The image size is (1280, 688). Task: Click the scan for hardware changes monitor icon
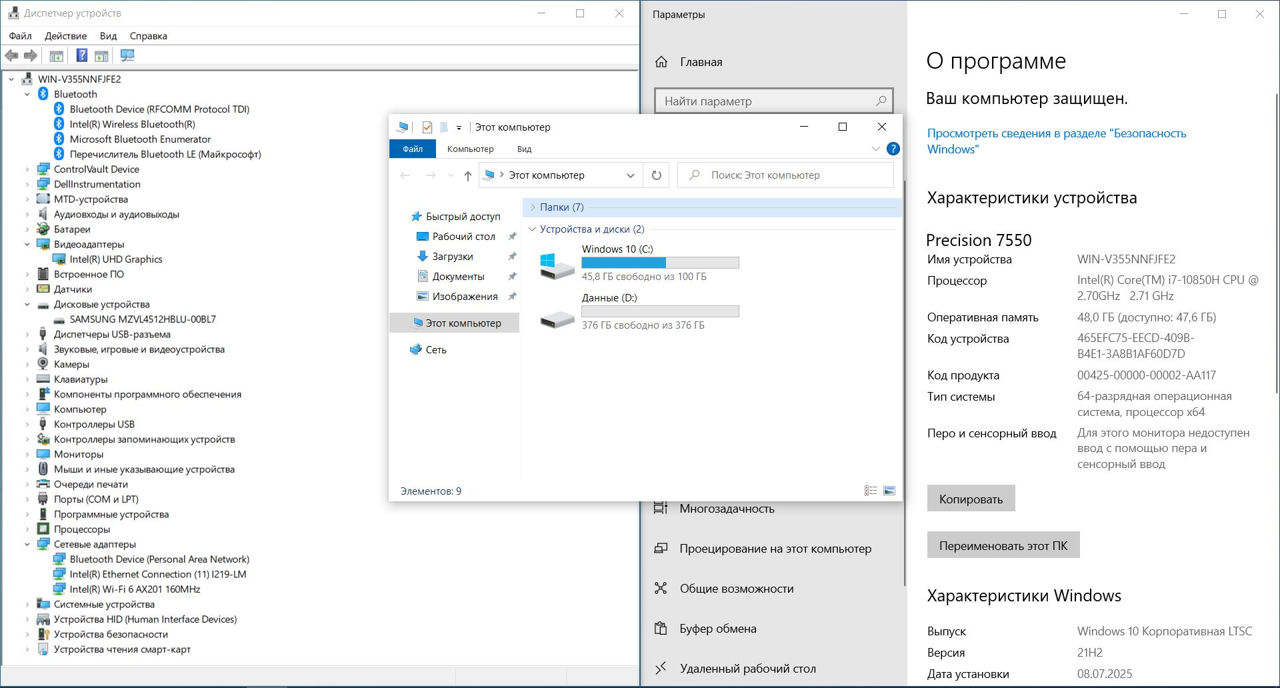tap(127, 56)
